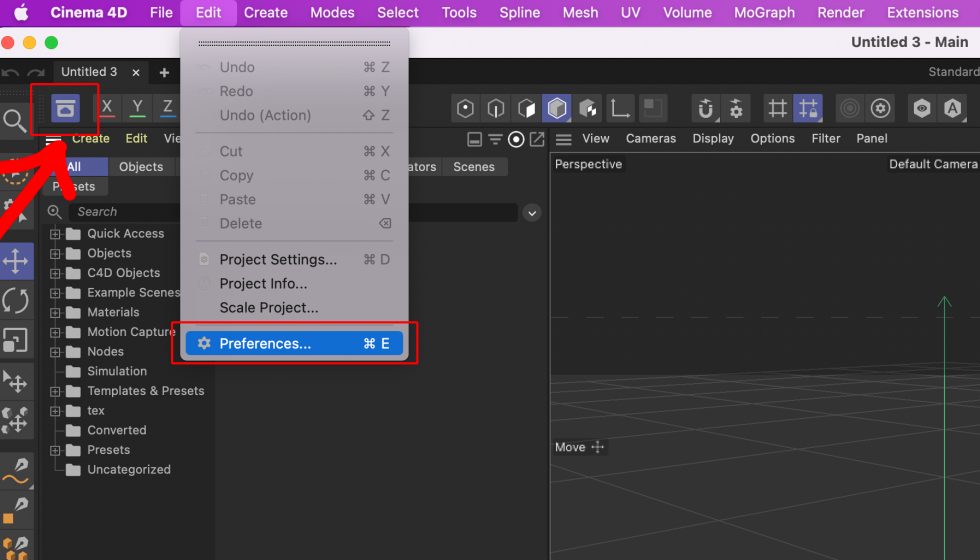Toggle the dimmed Viewport Solo square icon

654,109
